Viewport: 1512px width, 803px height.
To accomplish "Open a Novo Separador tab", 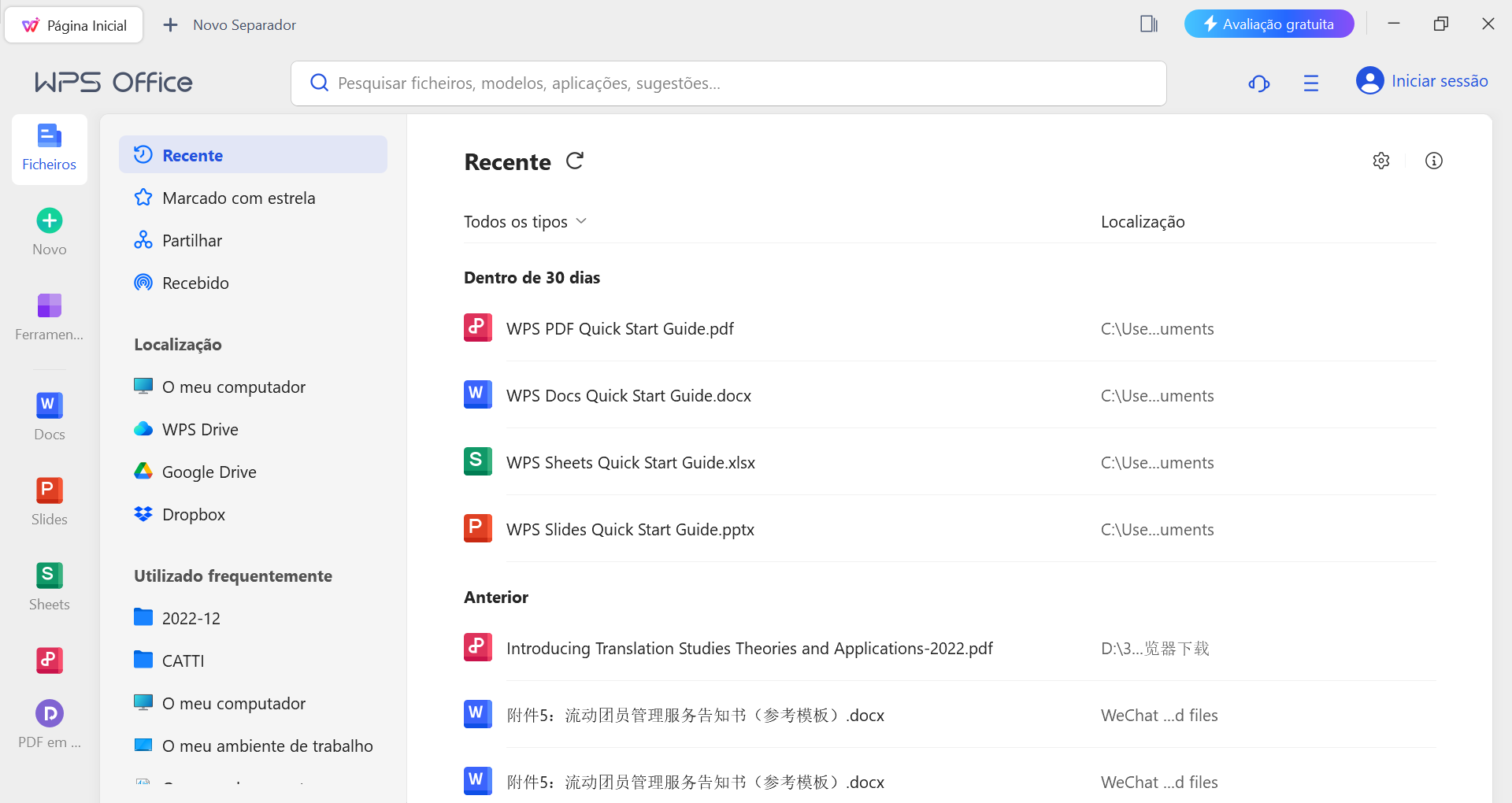I will (230, 25).
